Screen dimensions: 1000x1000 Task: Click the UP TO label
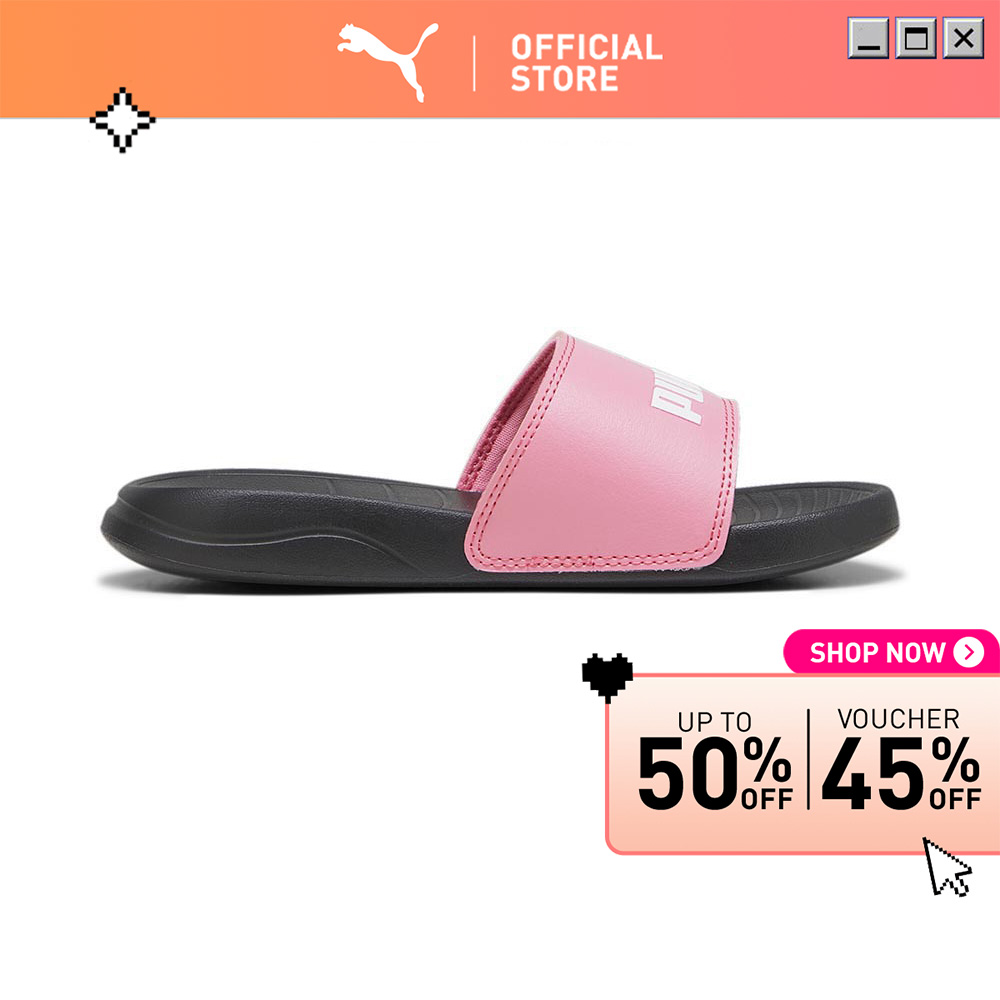(x=715, y=722)
